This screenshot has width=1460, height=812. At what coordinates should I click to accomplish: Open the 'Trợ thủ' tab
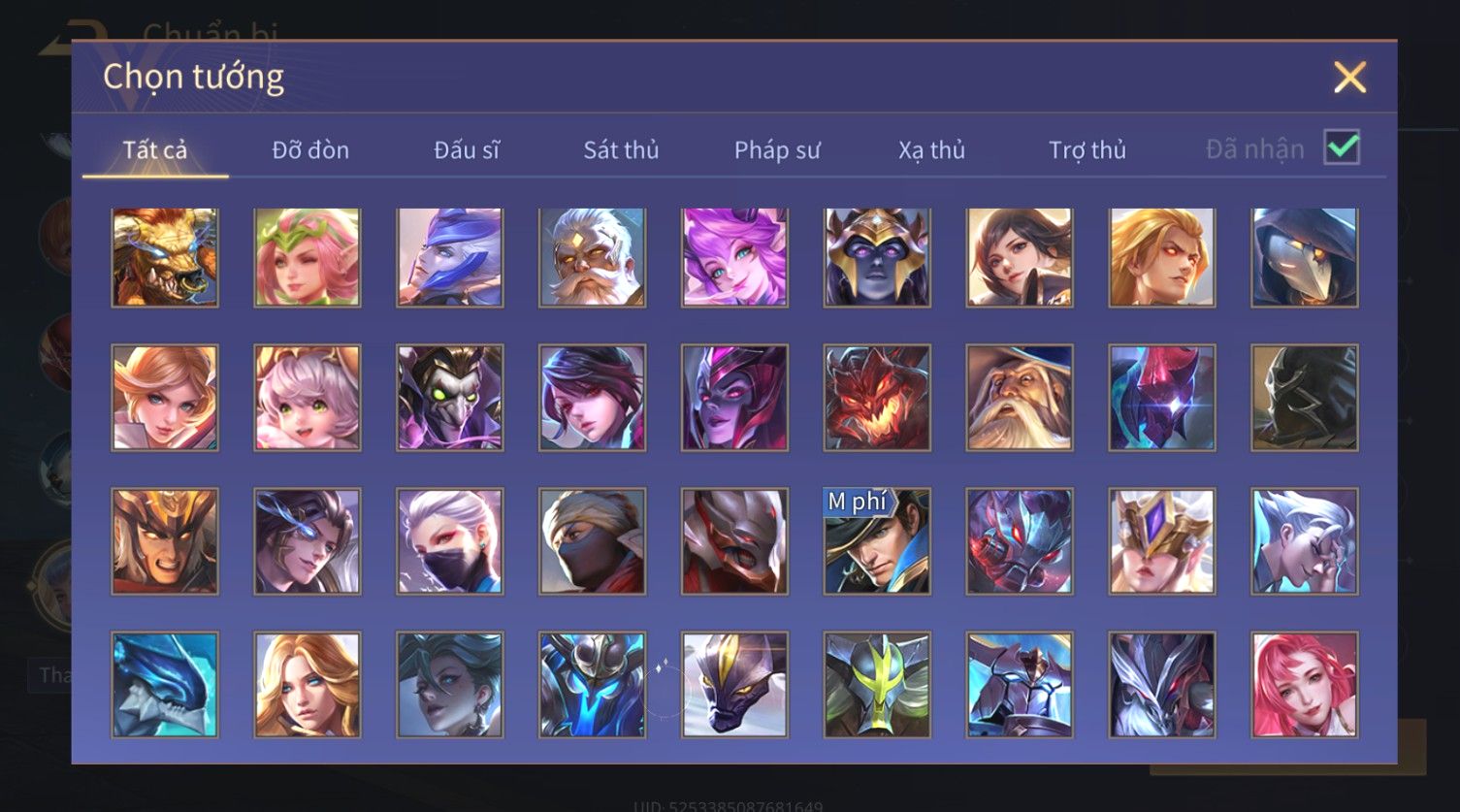point(1087,150)
